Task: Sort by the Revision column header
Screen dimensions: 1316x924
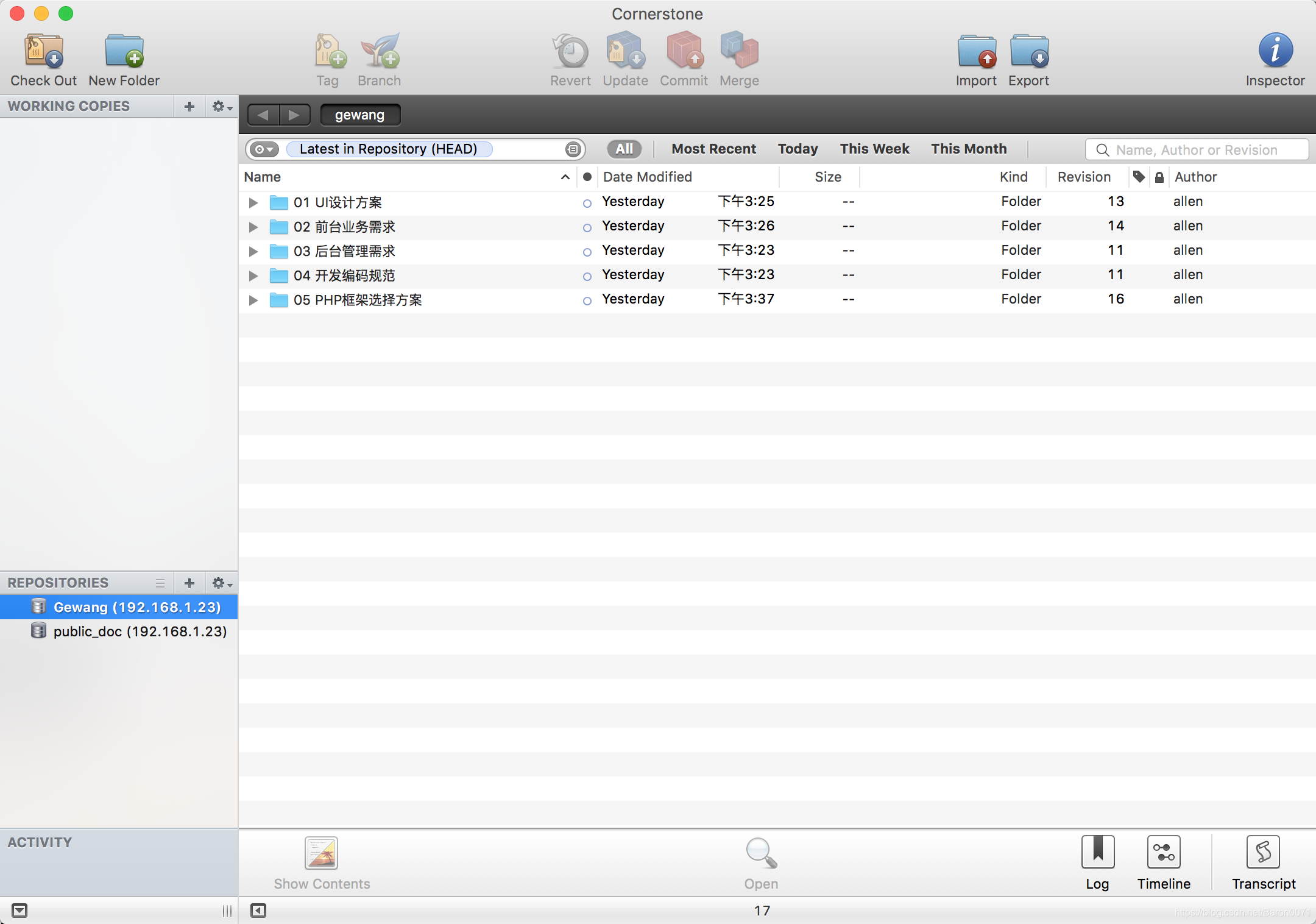Action: [x=1087, y=177]
